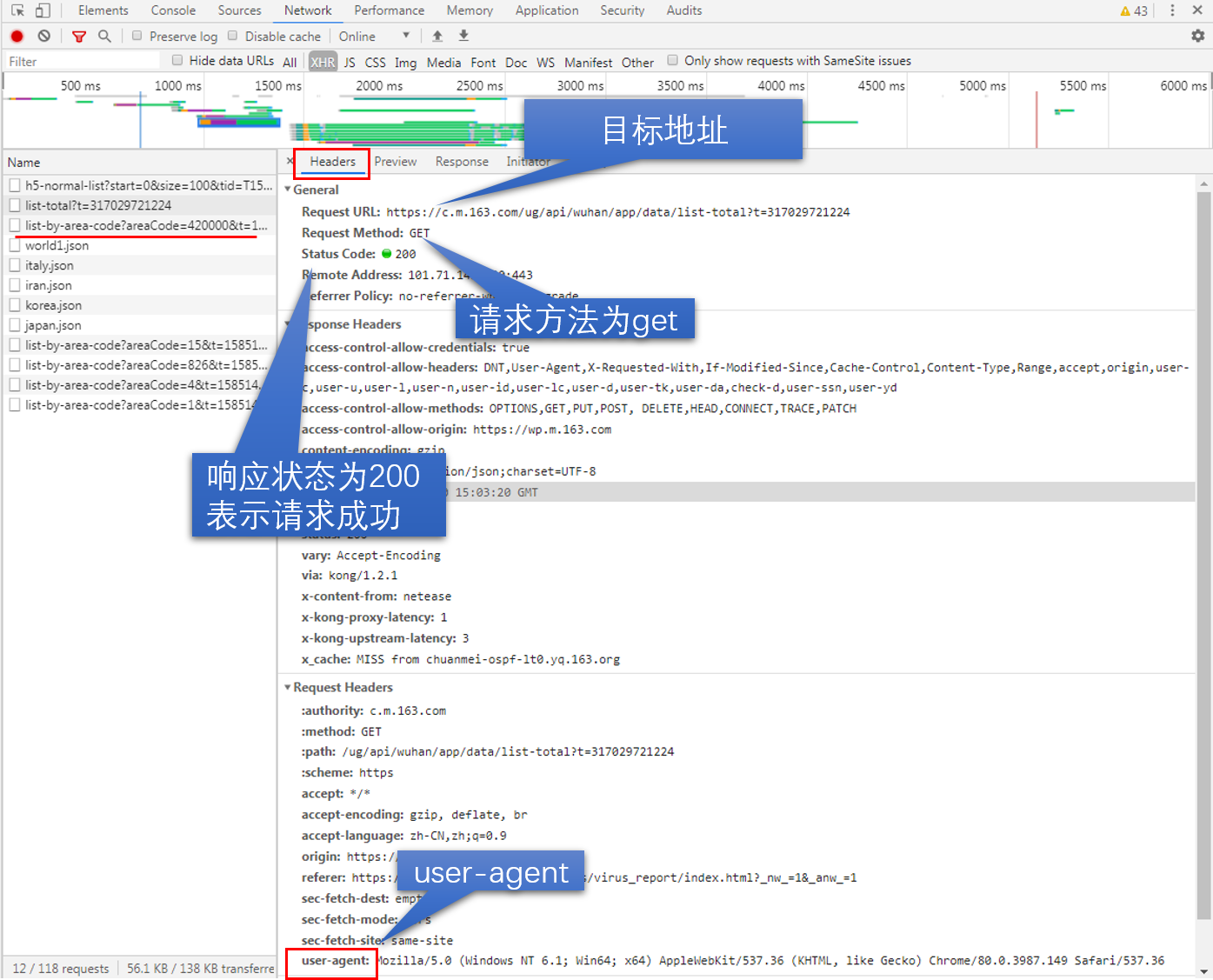Viewport: 1213px width, 980px height.
Task: Filter requests by Doc type
Action: (517, 62)
